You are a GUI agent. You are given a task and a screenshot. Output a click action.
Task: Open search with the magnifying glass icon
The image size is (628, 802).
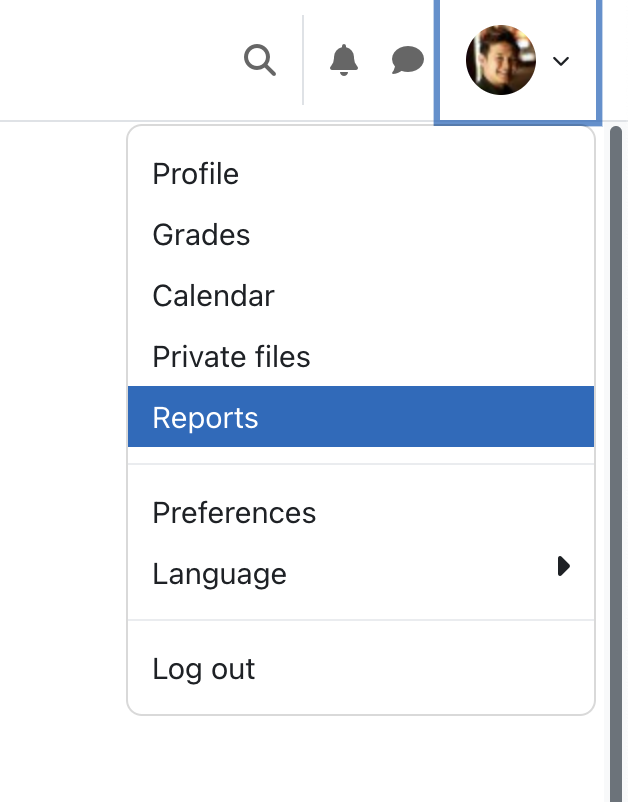click(x=260, y=60)
